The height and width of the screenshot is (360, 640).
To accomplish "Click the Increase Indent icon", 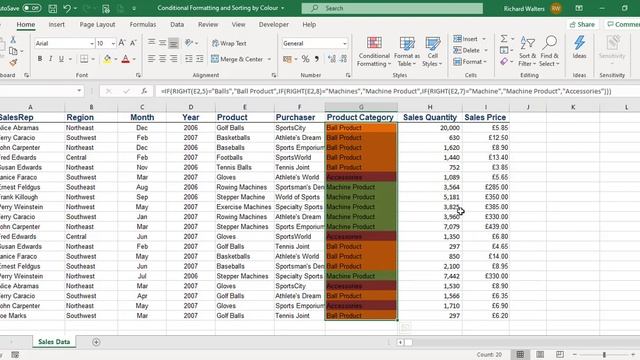I will click(200, 59).
